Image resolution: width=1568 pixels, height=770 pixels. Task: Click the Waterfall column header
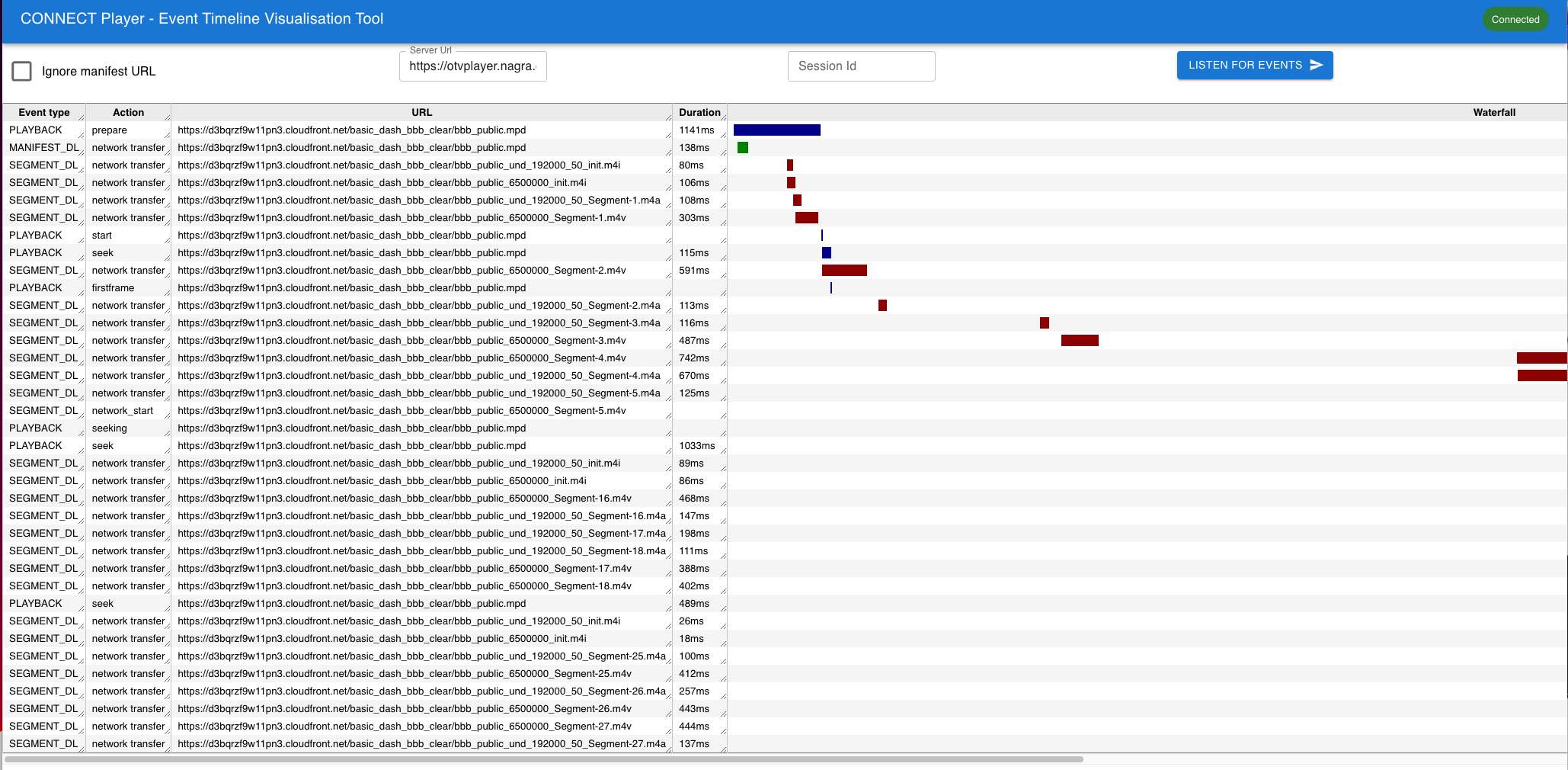(1493, 112)
